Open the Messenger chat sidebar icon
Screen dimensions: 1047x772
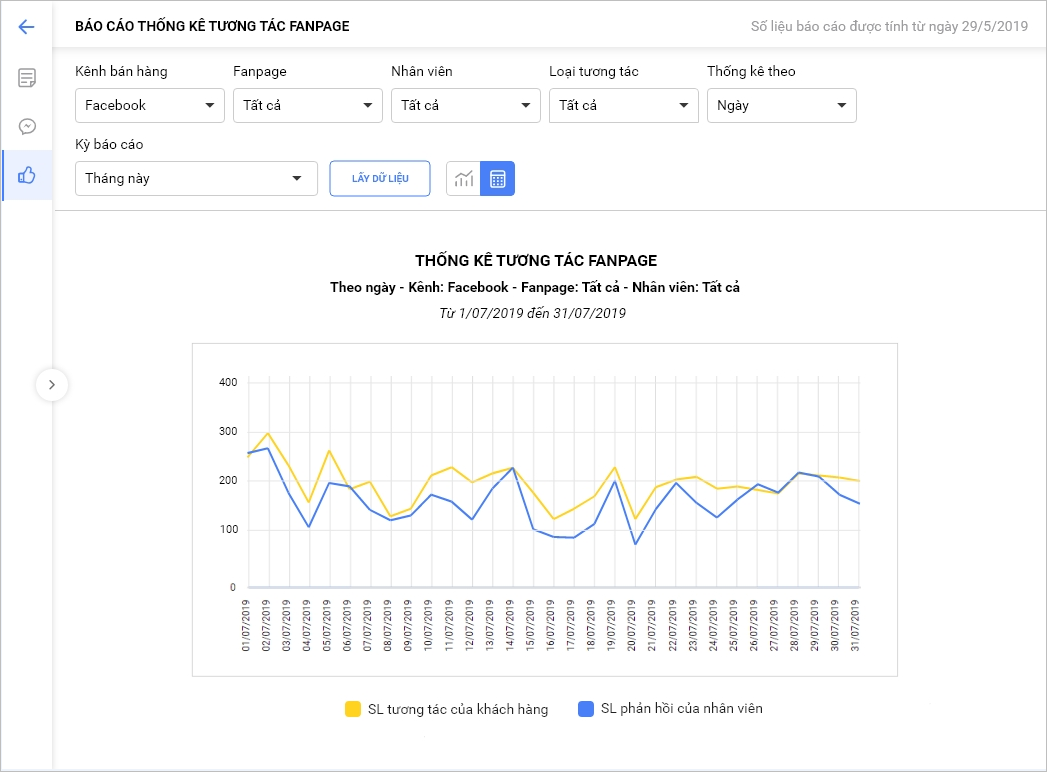pyautogui.click(x=27, y=127)
